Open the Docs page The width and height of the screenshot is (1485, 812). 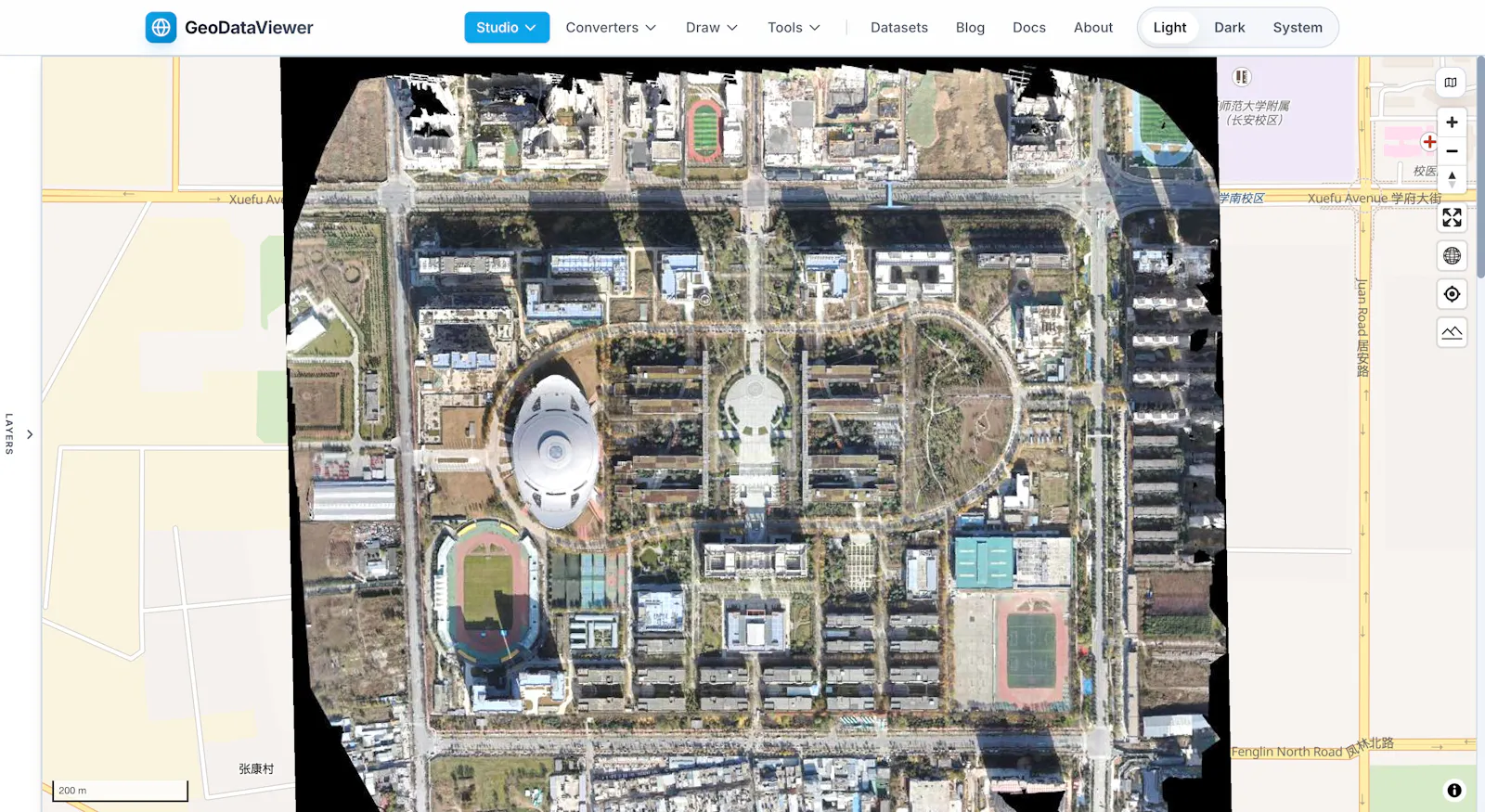click(x=1029, y=28)
